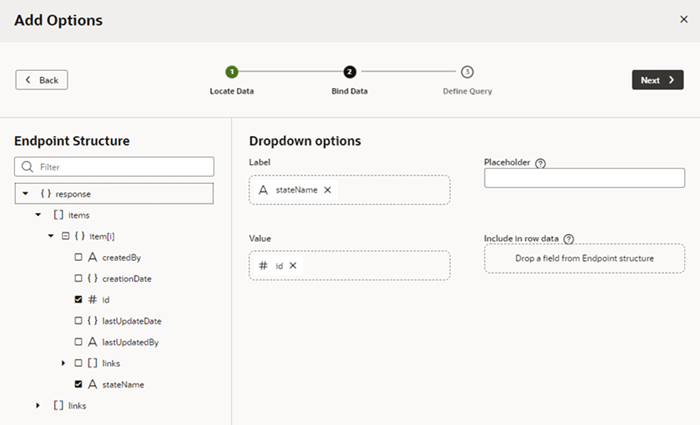The width and height of the screenshot is (700, 425).
Task: Select the response tree row label
Action: point(73,194)
